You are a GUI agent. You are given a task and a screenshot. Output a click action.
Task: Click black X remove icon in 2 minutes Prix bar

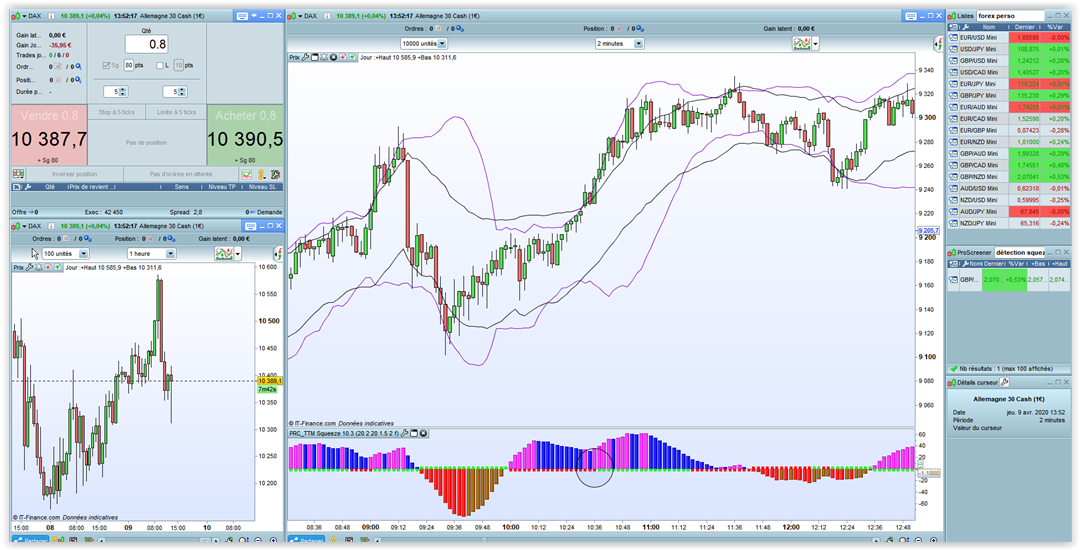point(333,57)
